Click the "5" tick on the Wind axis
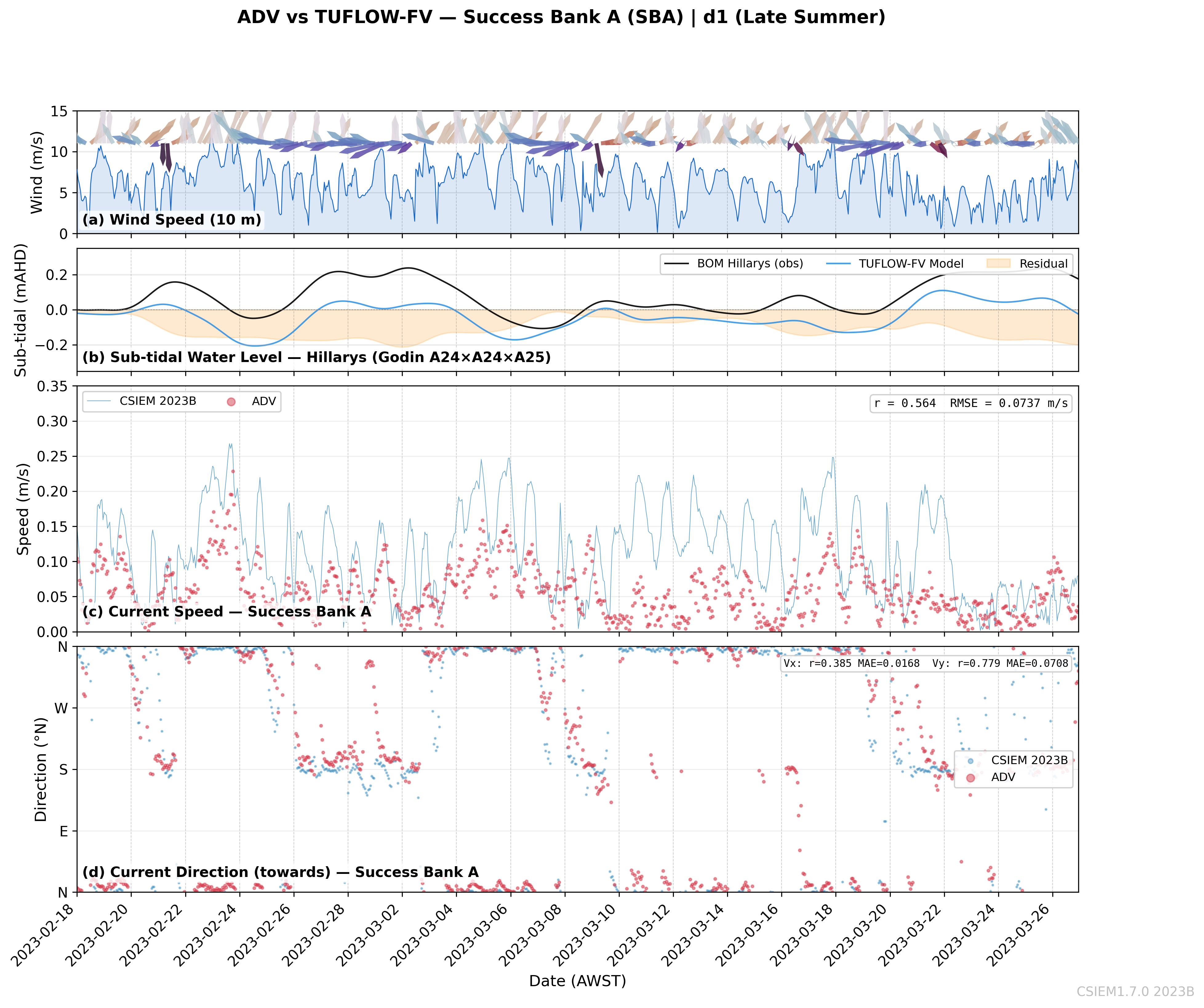This screenshot has height=1008, width=1204. click(64, 193)
